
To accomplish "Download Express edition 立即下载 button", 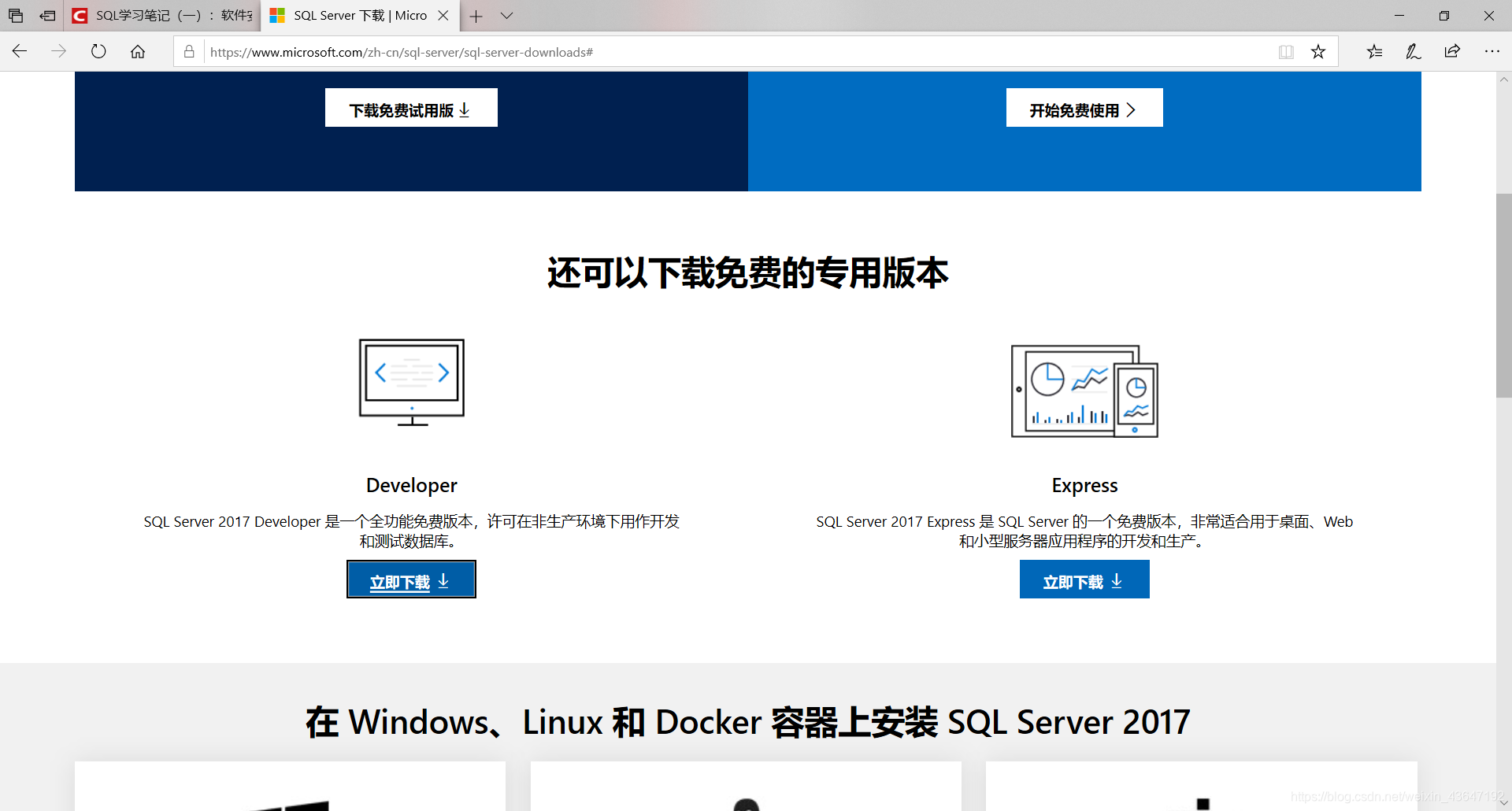I will point(1084,580).
